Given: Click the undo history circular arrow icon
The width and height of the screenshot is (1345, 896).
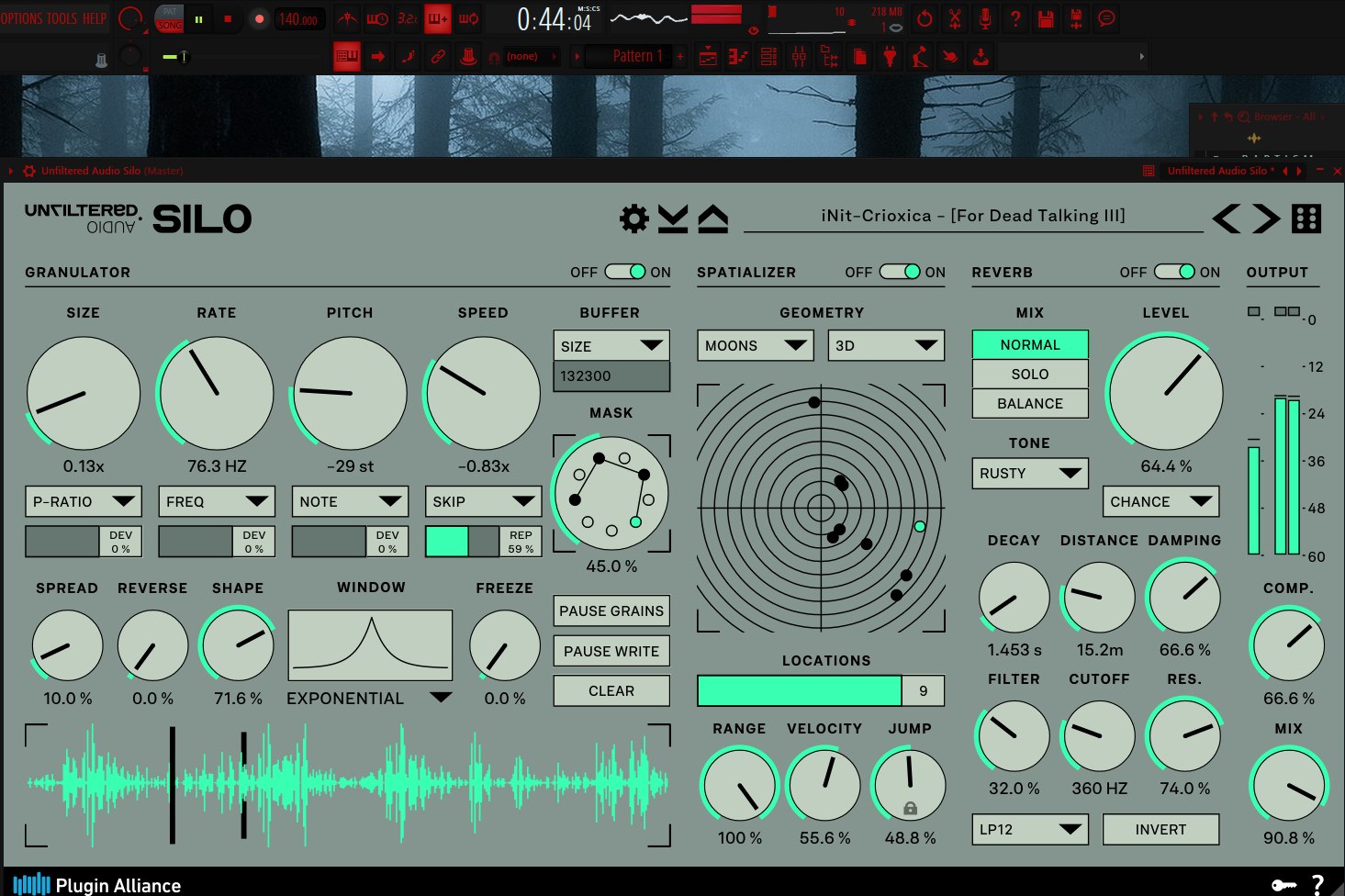Looking at the screenshot, I should click(925, 18).
